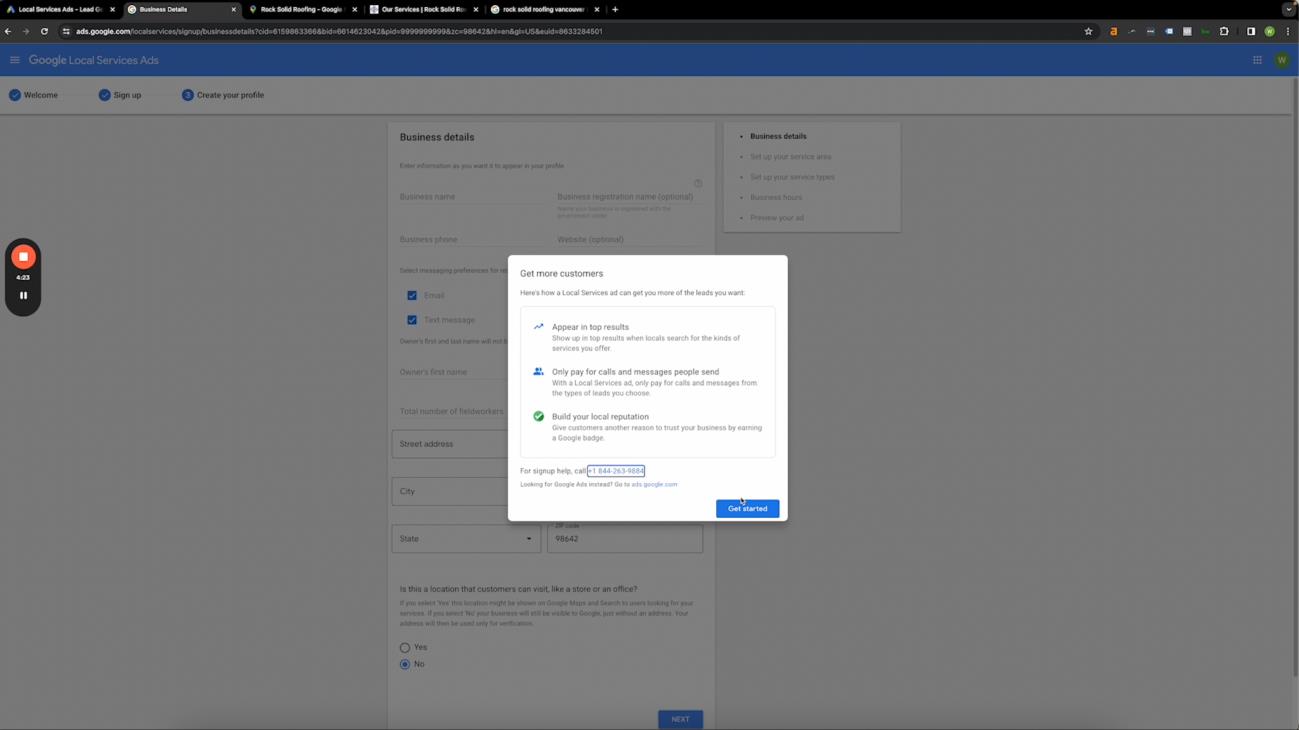Click the Get started button
This screenshot has width=1299, height=730.
[747, 509]
